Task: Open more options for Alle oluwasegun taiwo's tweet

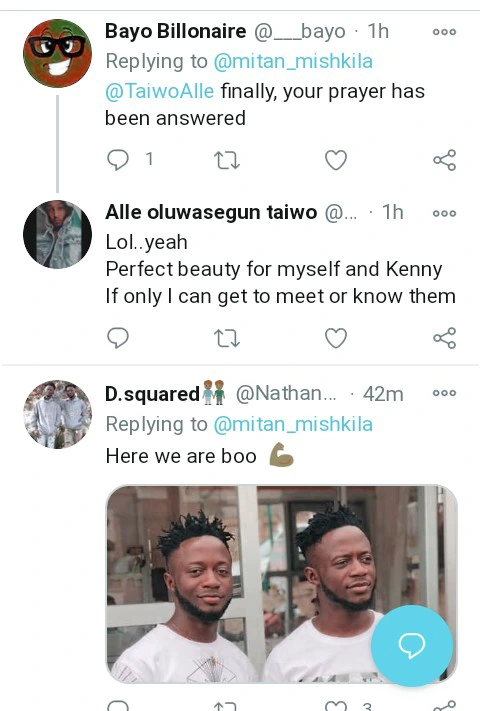Action: [x=444, y=213]
